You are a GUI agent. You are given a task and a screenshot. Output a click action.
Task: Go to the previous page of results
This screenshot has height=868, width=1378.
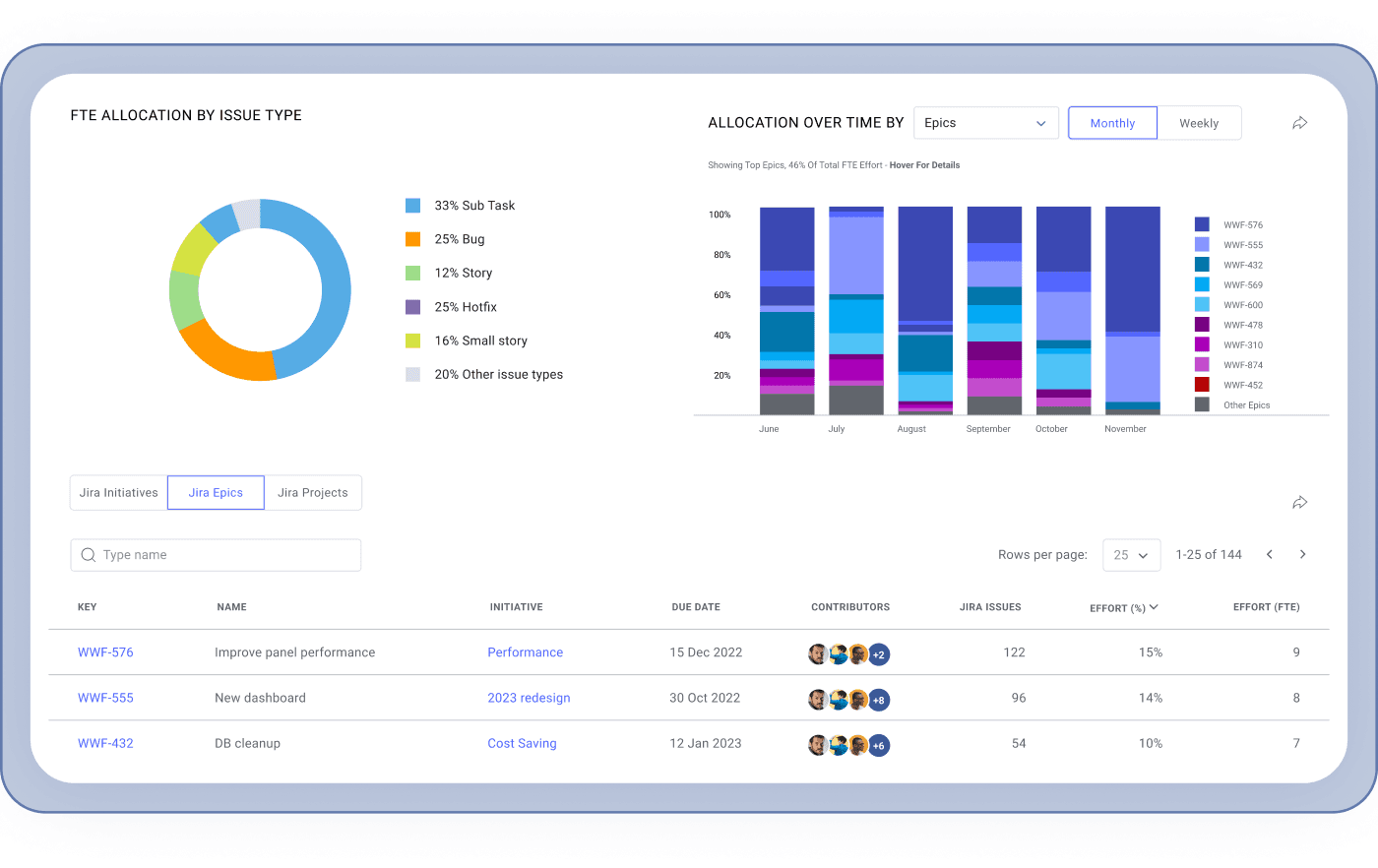1270,555
